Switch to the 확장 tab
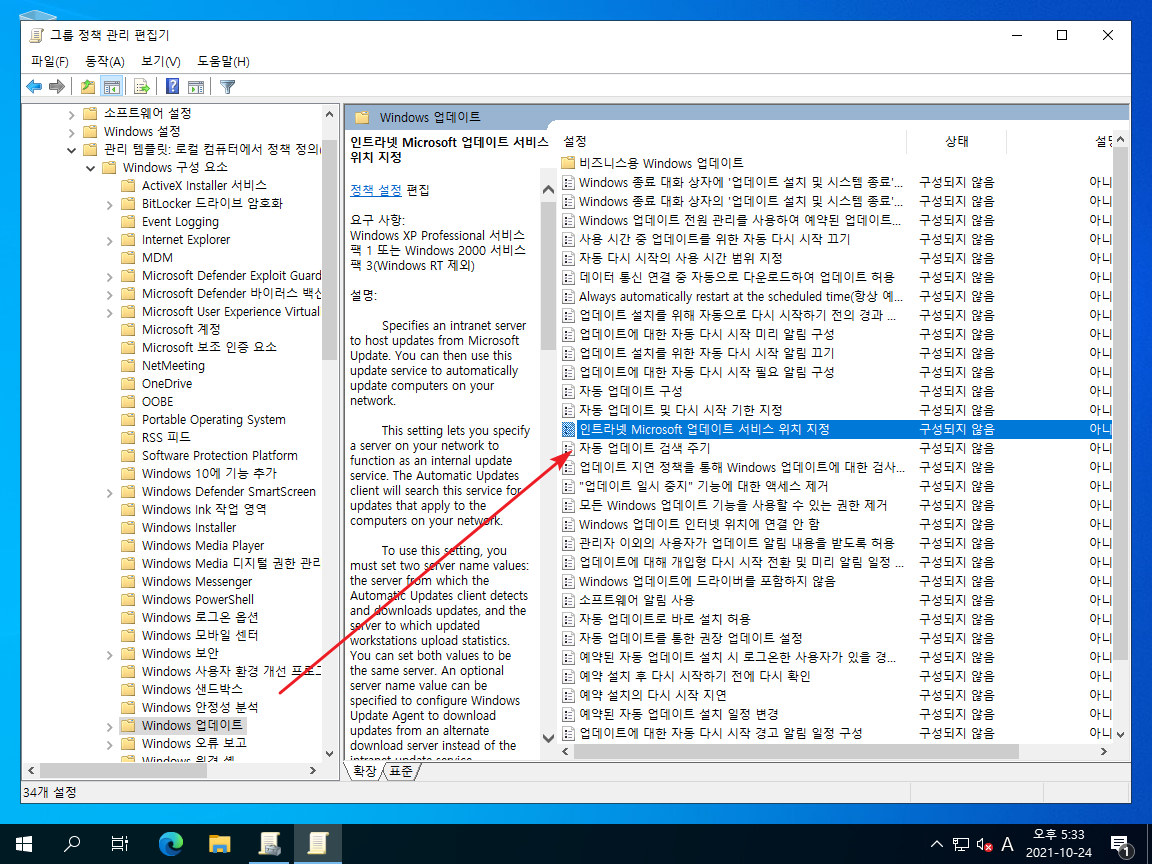Screen dimensions: 1152x864 [364, 771]
